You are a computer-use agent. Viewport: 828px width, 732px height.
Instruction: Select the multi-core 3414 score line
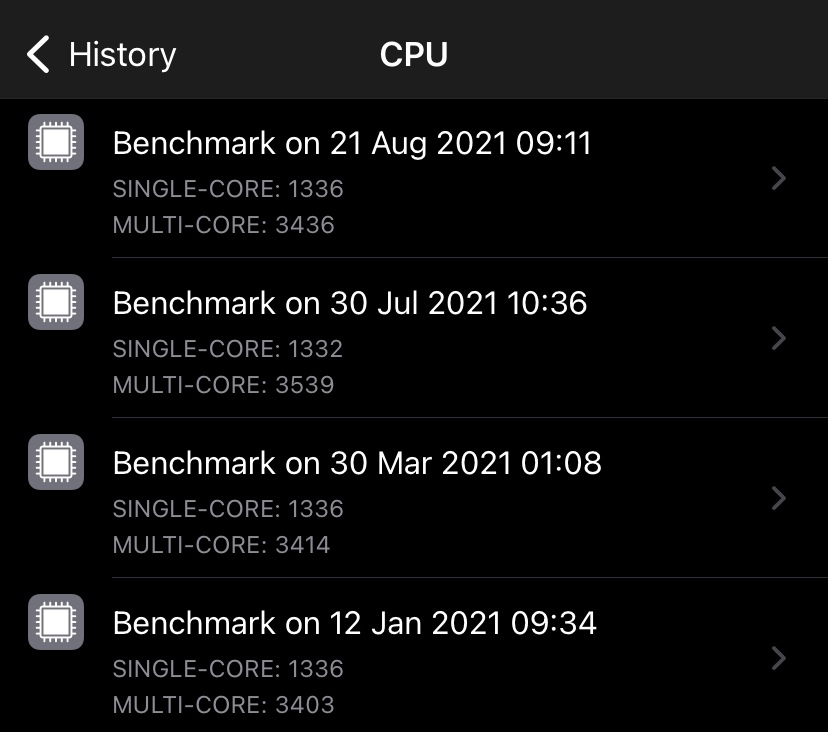(x=221, y=545)
